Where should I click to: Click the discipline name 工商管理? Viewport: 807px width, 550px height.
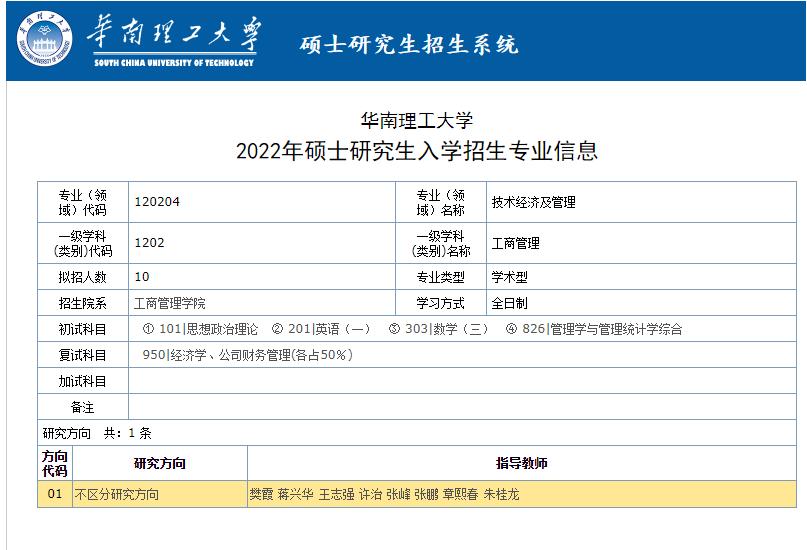click(516, 243)
